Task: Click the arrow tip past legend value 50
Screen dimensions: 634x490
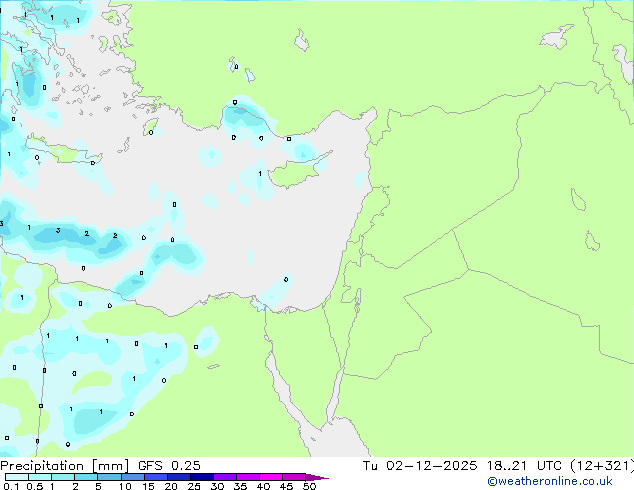Action: 317,477
